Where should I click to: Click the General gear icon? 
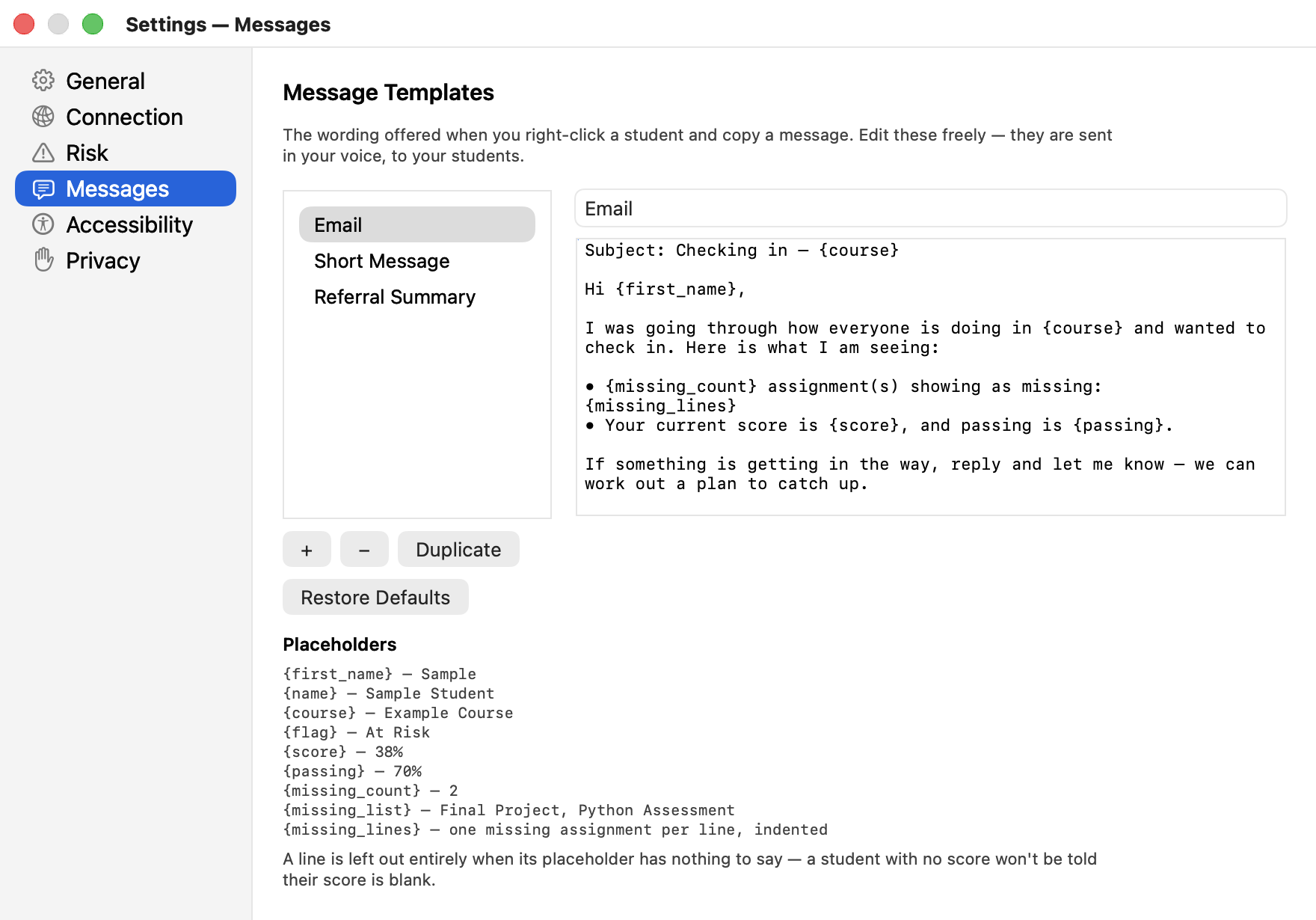[43, 81]
